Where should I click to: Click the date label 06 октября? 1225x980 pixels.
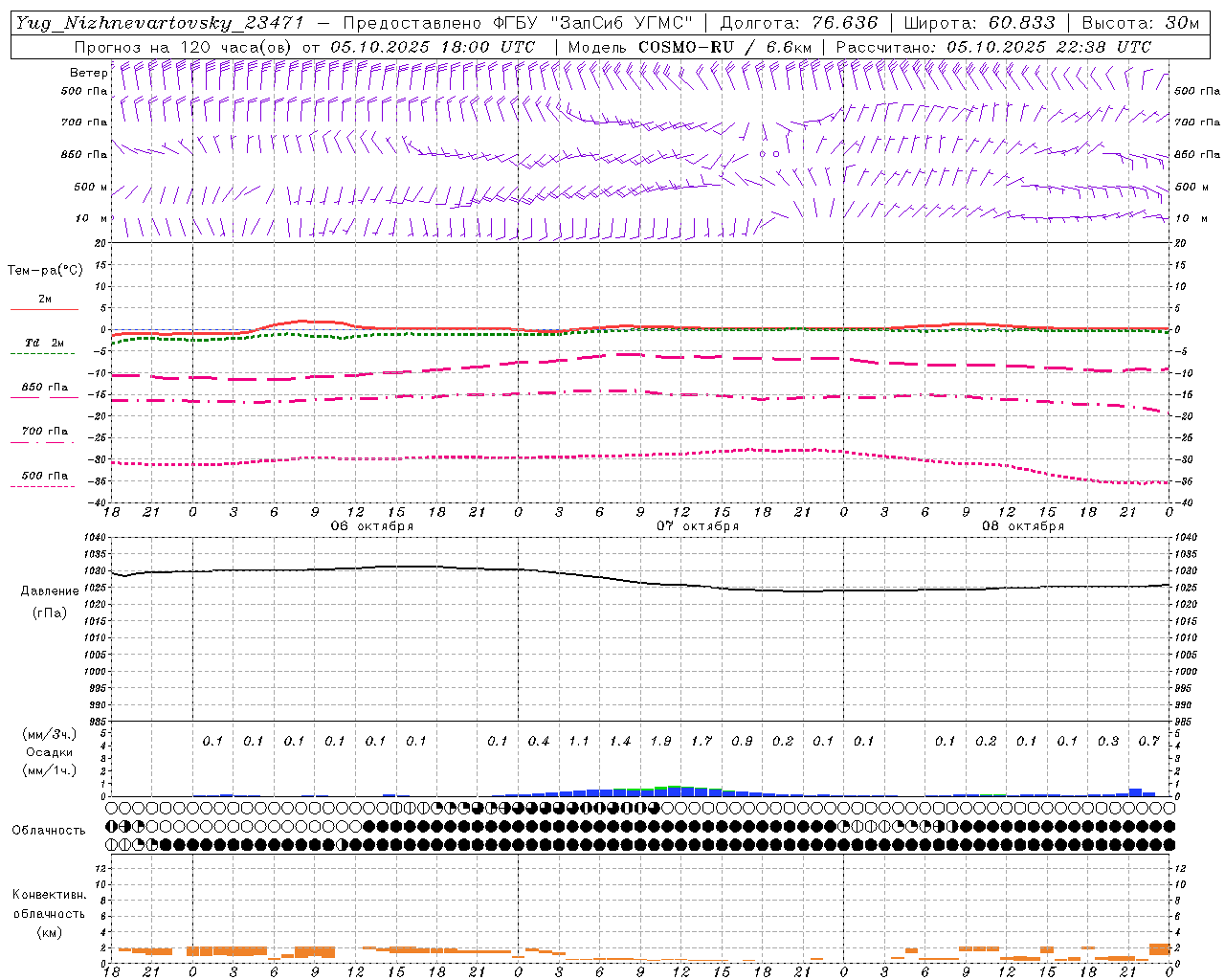(372, 526)
